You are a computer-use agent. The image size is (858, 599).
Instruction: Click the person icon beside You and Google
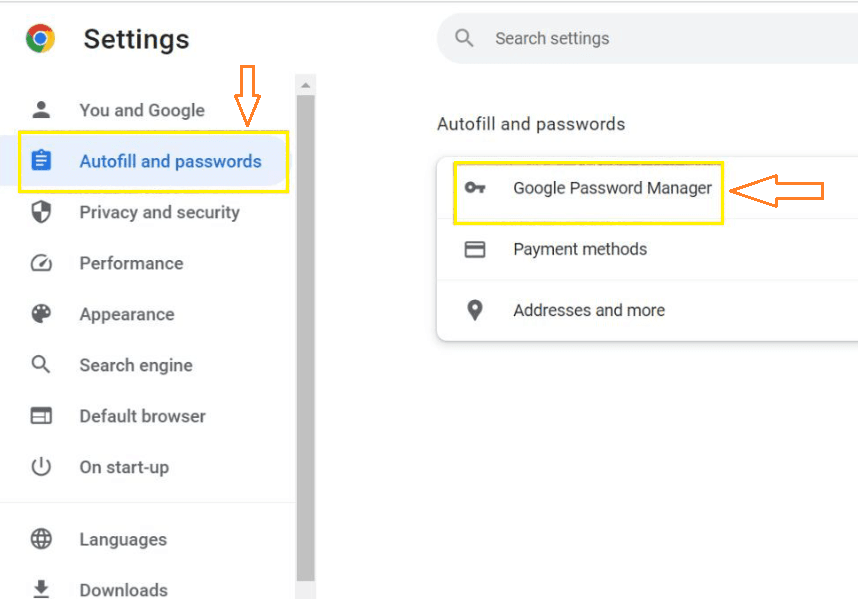pos(41,109)
